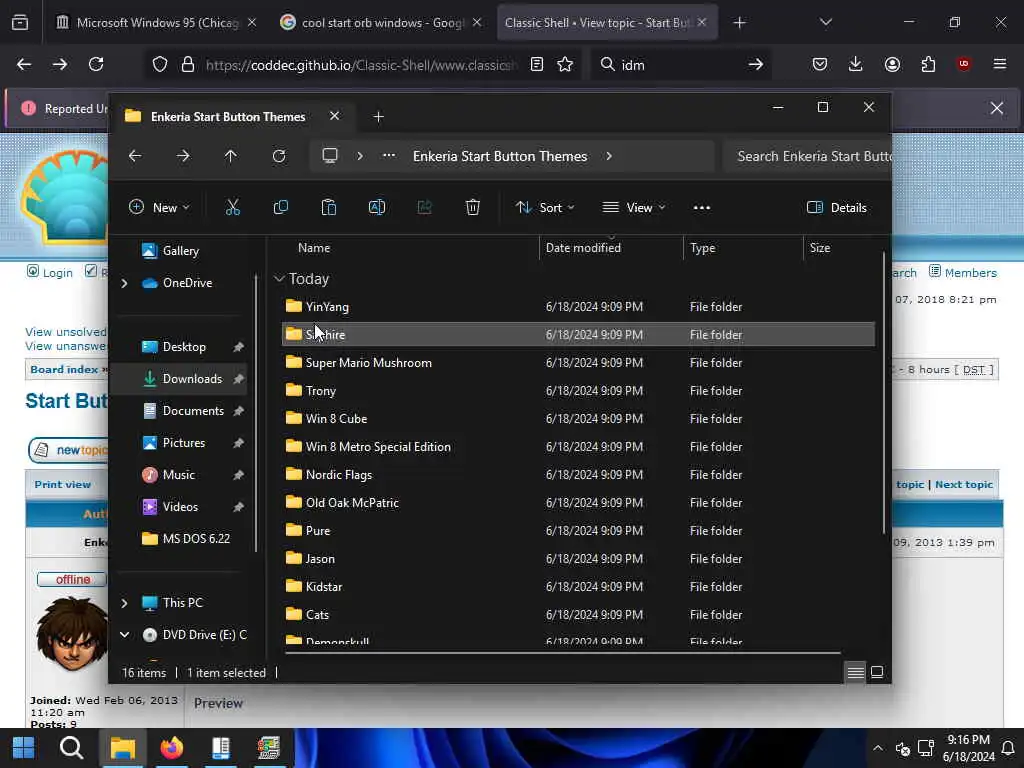The image size is (1024, 768).
Task: Open Firefox application hamburger menu
Action: [x=1000, y=64]
